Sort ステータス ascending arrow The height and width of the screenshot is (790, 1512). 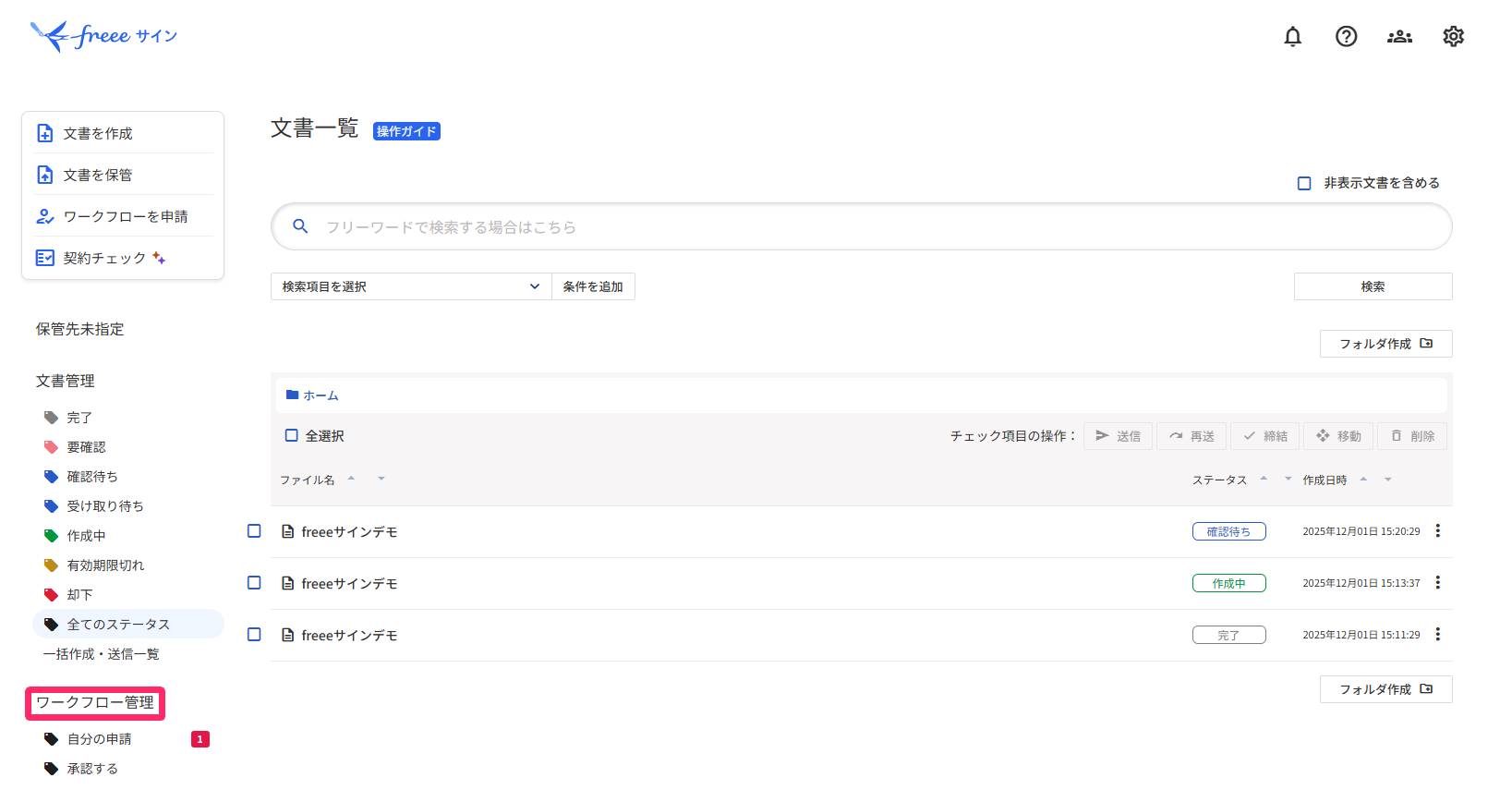[x=1263, y=479]
